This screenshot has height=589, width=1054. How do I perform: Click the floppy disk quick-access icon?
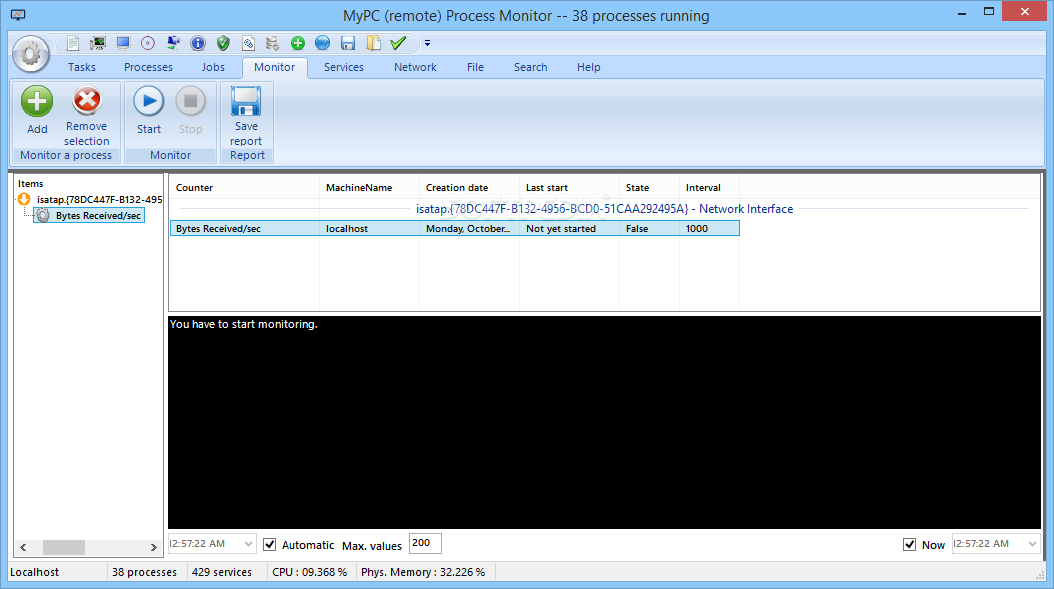348,43
